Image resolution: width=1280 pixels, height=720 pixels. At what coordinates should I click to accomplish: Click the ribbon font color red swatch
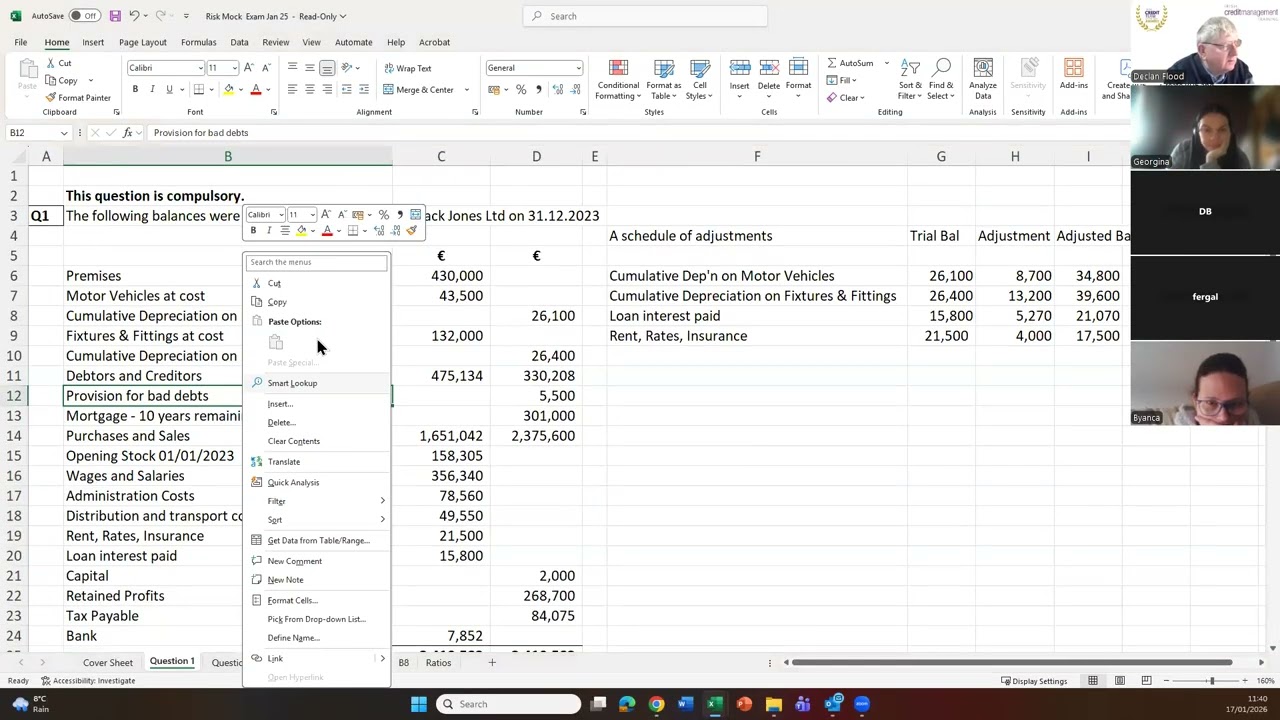pos(256,89)
